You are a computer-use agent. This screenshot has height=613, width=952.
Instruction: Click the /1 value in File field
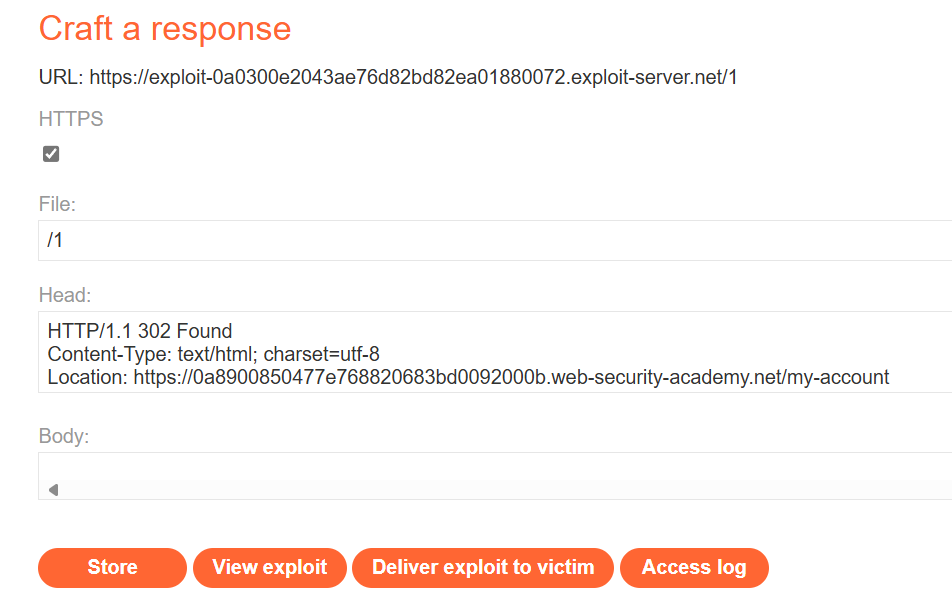pos(55,241)
